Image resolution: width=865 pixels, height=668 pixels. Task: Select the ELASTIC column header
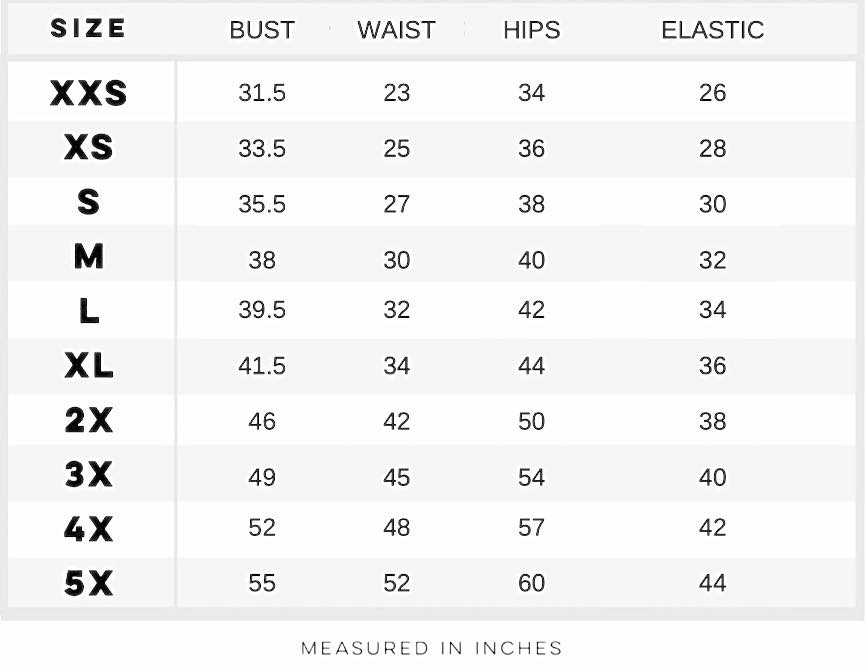712,30
